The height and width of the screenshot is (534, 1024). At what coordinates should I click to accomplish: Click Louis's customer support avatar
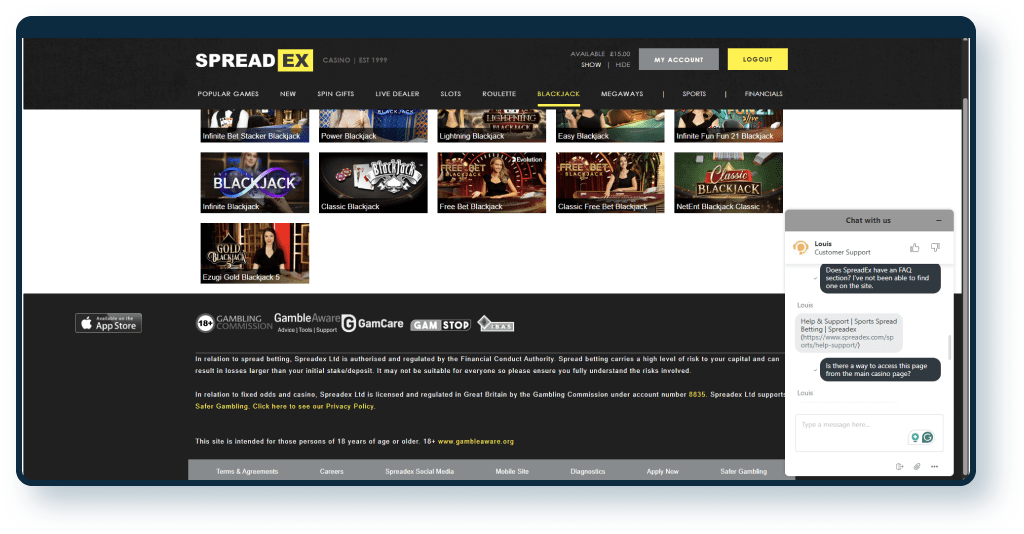click(x=800, y=247)
